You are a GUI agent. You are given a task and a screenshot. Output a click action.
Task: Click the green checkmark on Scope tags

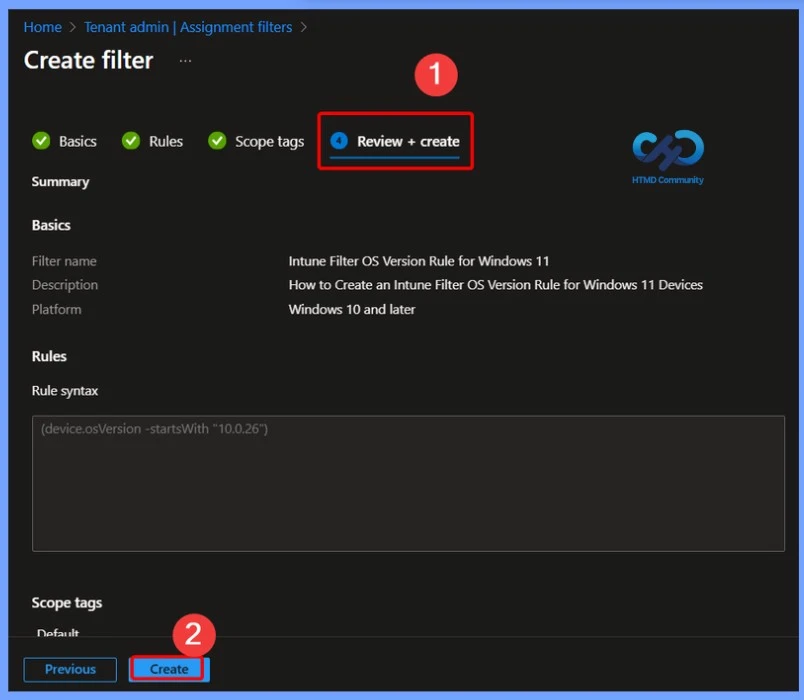217,141
